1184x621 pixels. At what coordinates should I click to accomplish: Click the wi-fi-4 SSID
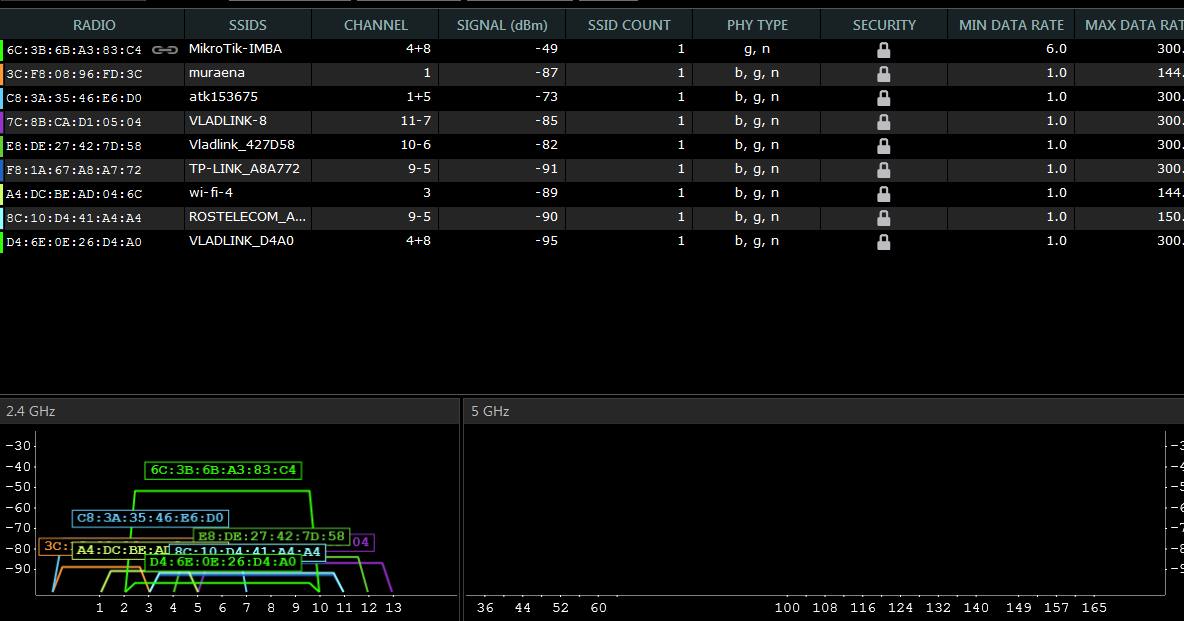[211, 193]
